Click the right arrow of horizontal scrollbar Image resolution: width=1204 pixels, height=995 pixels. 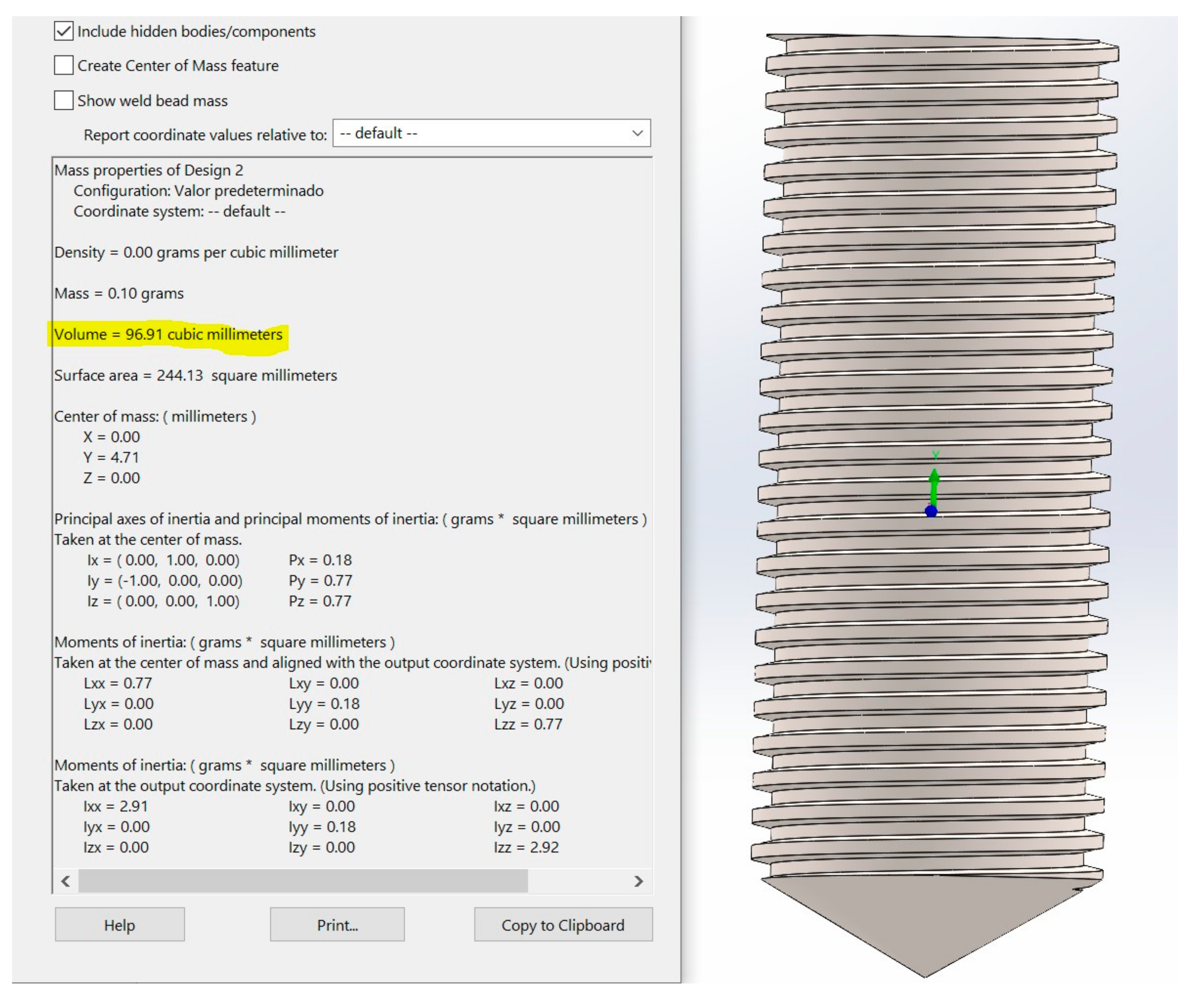pyautogui.click(x=639, y=881)
